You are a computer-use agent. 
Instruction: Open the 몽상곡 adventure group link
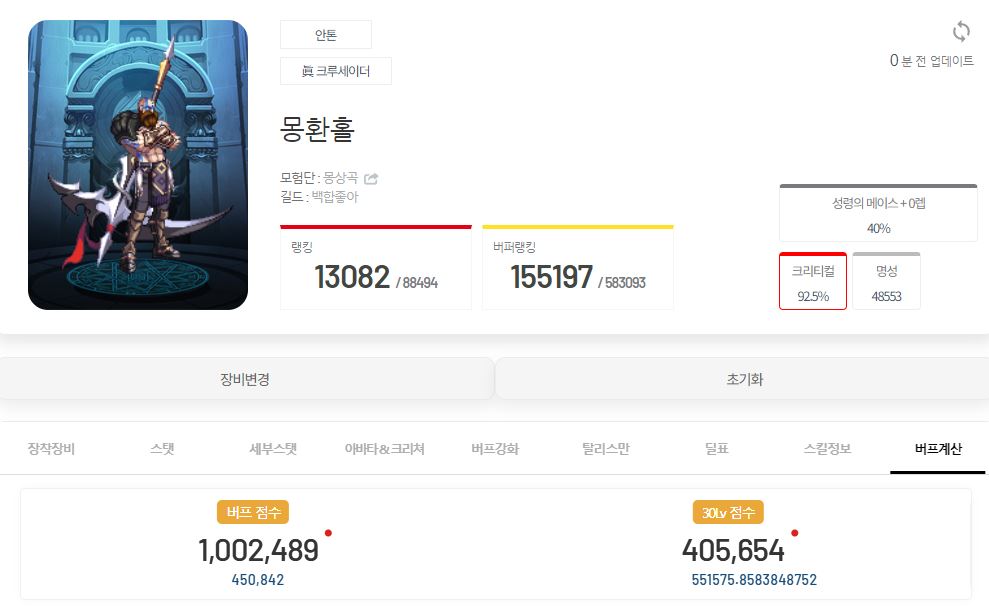pyautogui.click(x=341, y=178)
